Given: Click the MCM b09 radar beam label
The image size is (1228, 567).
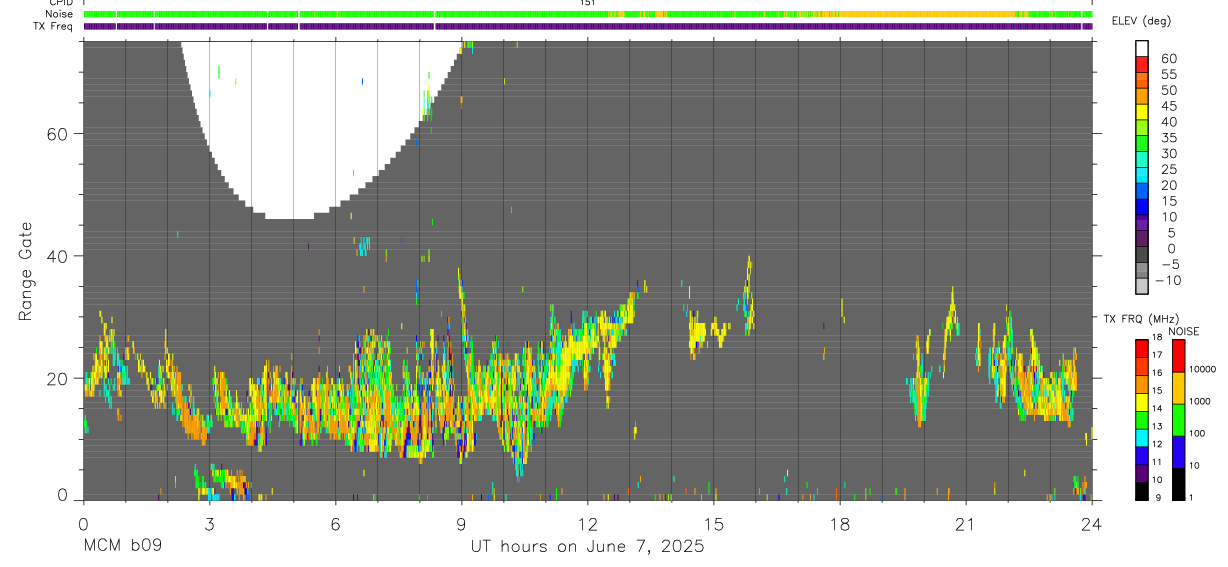Looking at the screenshot, I should 122,547.
